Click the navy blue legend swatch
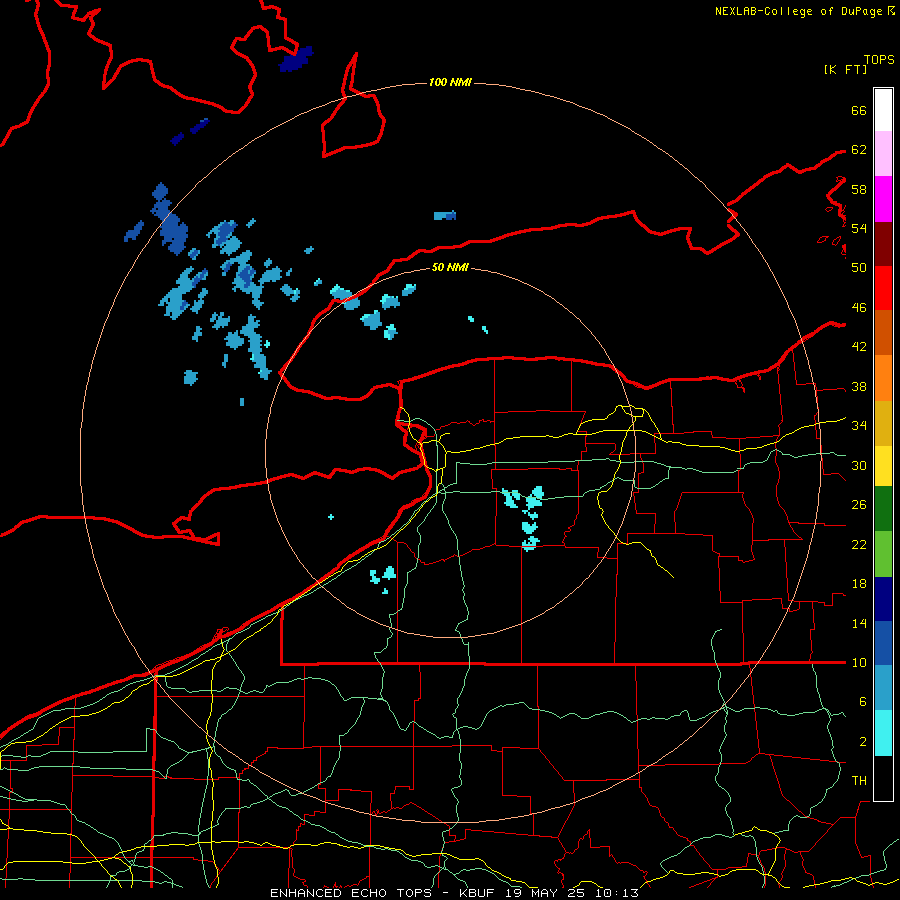900x900 pixels. point(883,599)
